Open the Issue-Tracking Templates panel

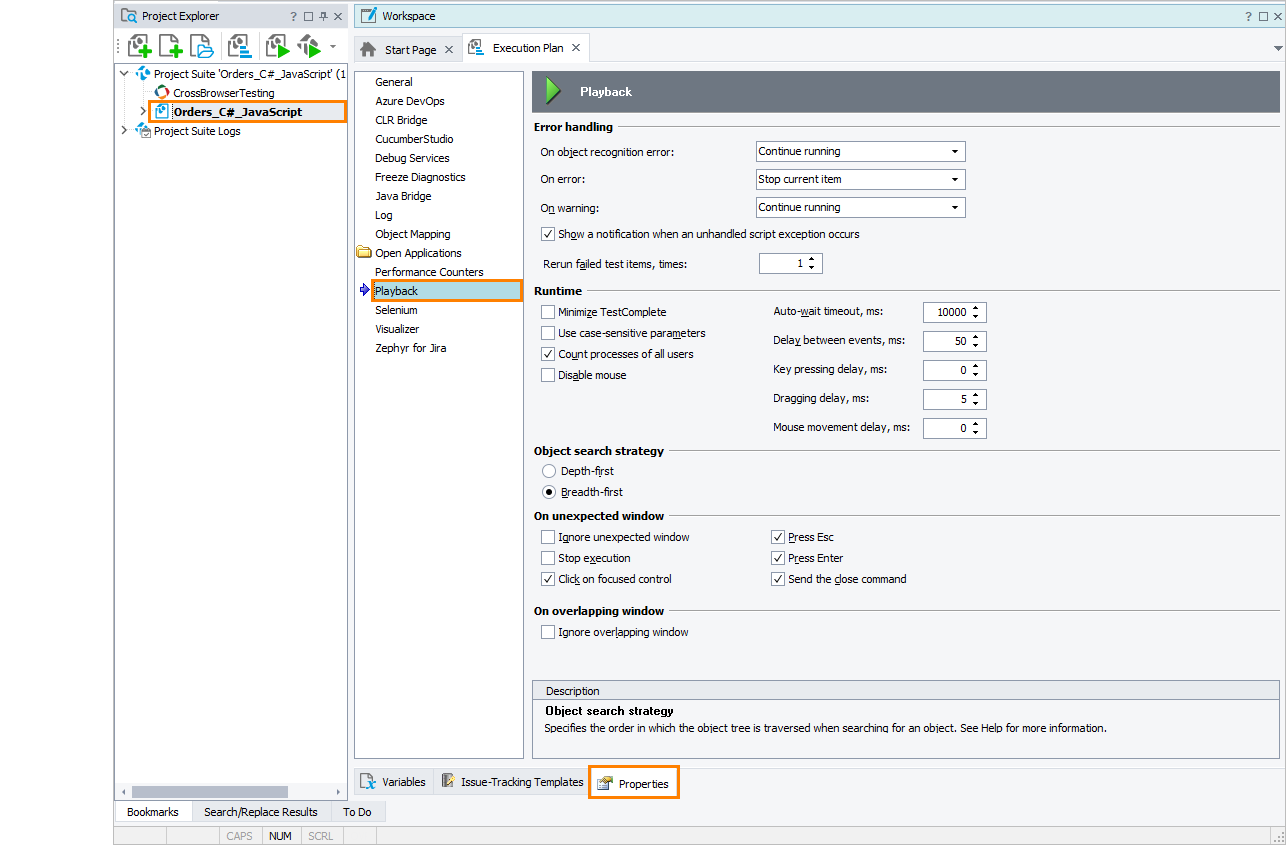(446, 781)
